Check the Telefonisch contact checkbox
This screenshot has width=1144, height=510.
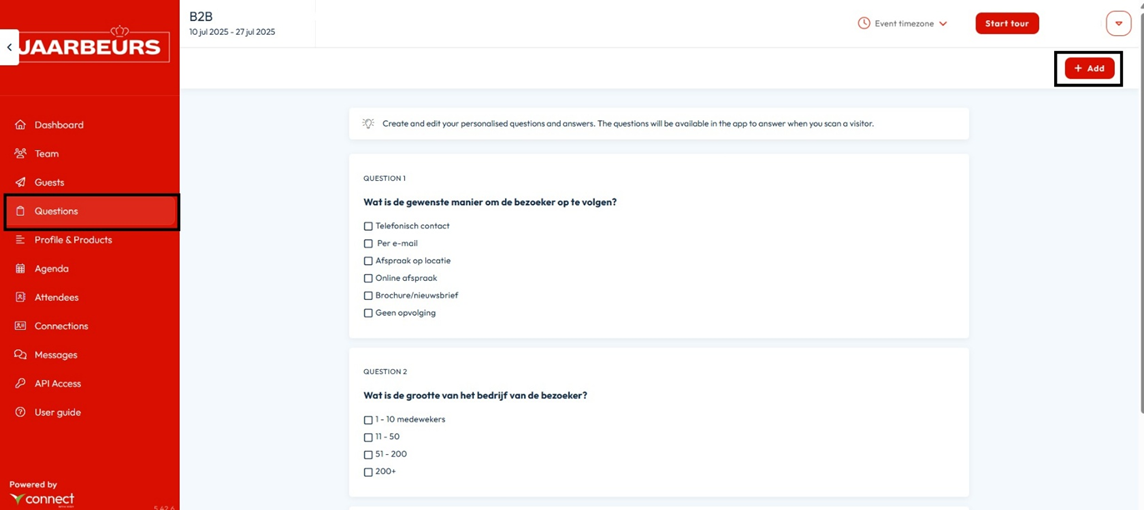(368, 226)
